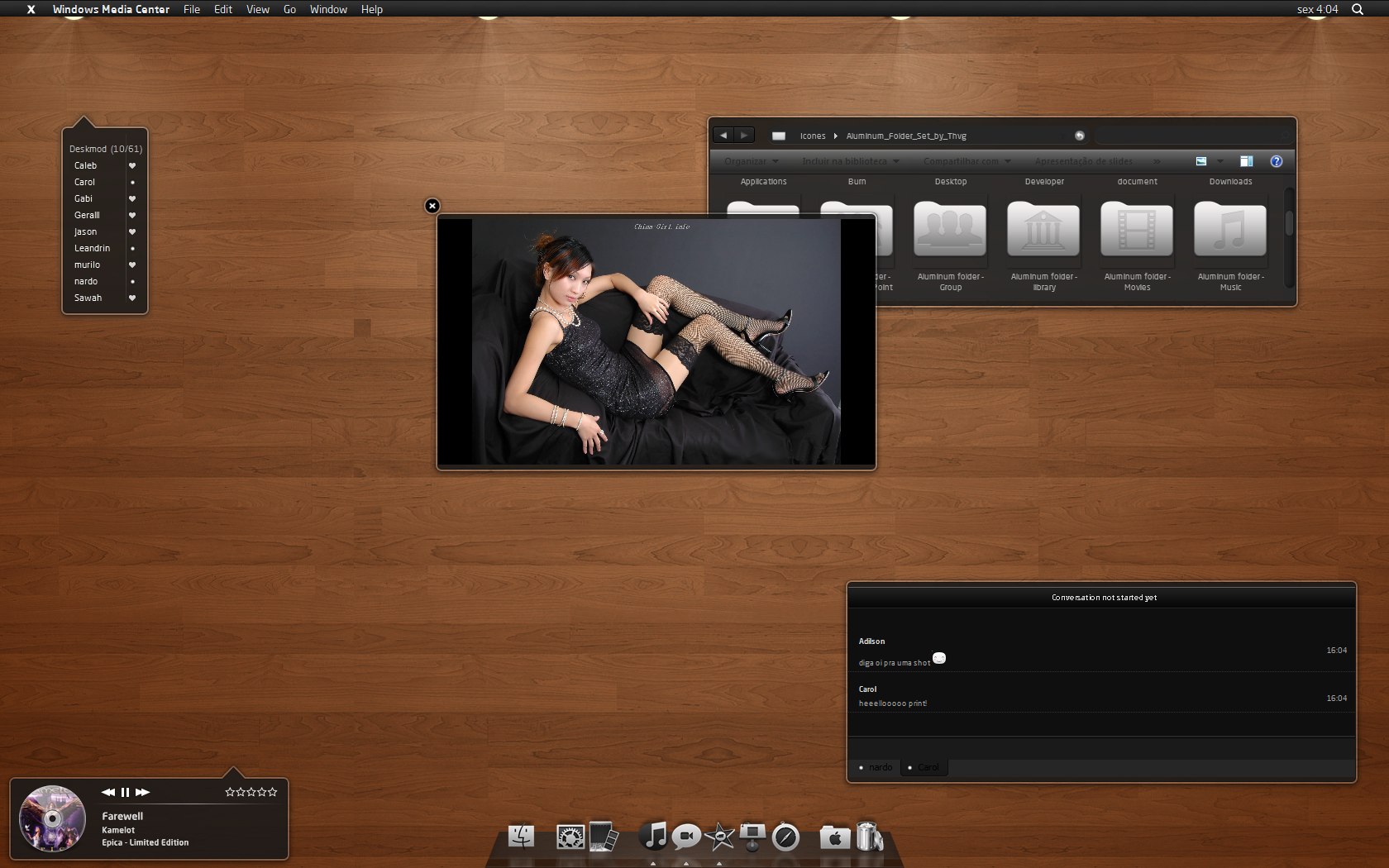Open the Edit menu
Screen dimensions: 1389x868
[x=223, y=9]
